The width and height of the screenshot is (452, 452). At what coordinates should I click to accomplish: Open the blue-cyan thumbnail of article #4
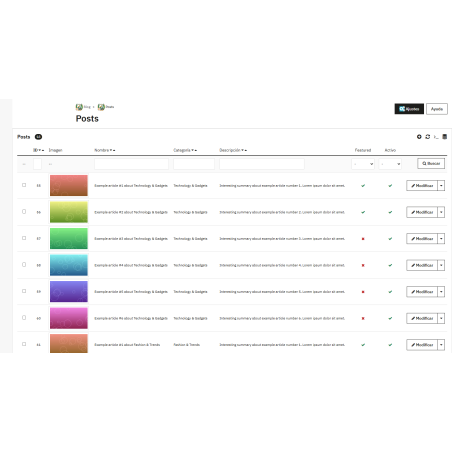[x=69, y=265]
